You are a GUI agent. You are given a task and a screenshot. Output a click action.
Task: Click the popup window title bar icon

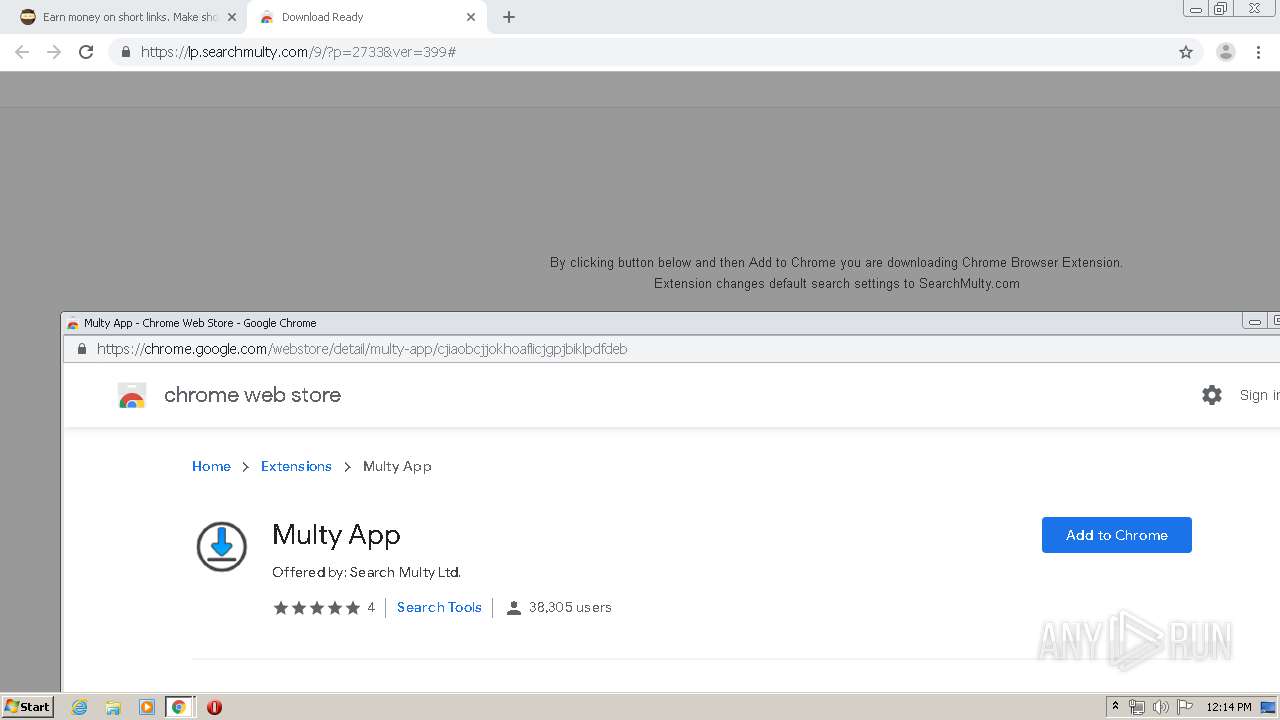(x=73, y=323)
